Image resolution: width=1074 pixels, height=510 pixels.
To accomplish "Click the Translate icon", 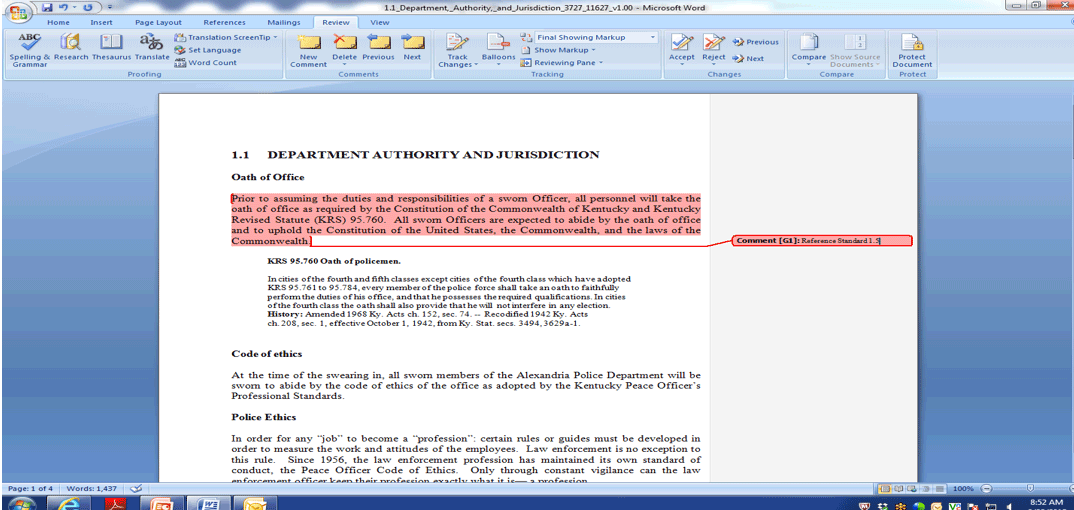I will pyautogui.click(x=152, y=46).
